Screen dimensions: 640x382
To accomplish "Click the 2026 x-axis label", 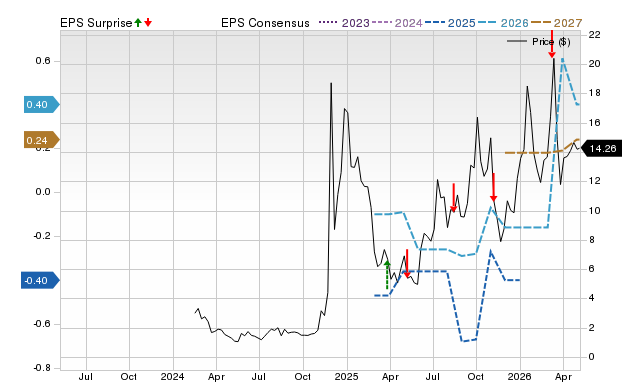I will click(x=520, y=376).
